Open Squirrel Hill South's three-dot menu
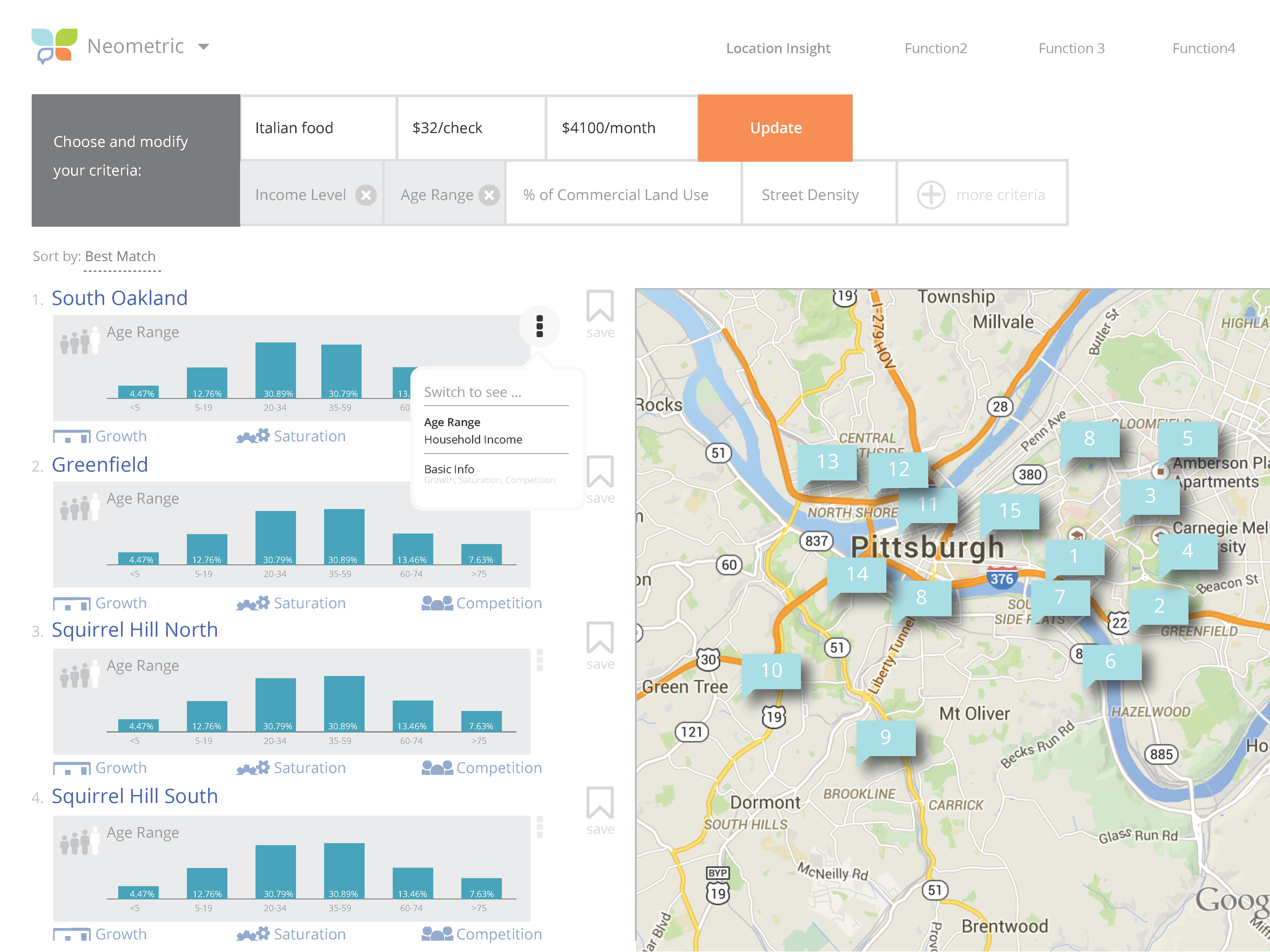Image resolution: width=1270 pixels, height=952 pixels. pyautogui.click(x=539, y=827)
